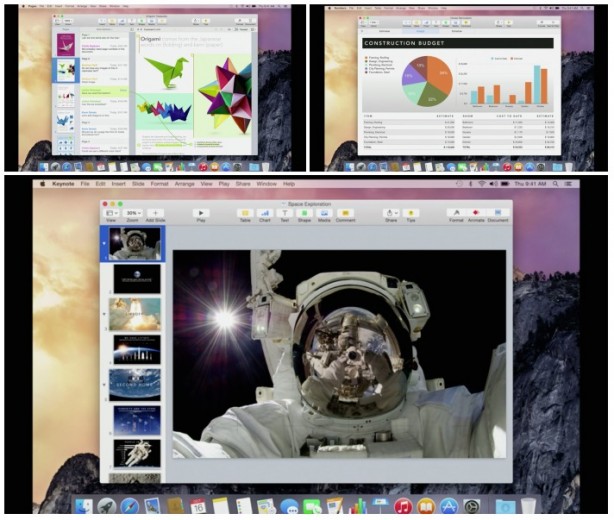Add a text box with the Text icon
The height and width of the screenshot is (520, 614).
tap(285, 213)
